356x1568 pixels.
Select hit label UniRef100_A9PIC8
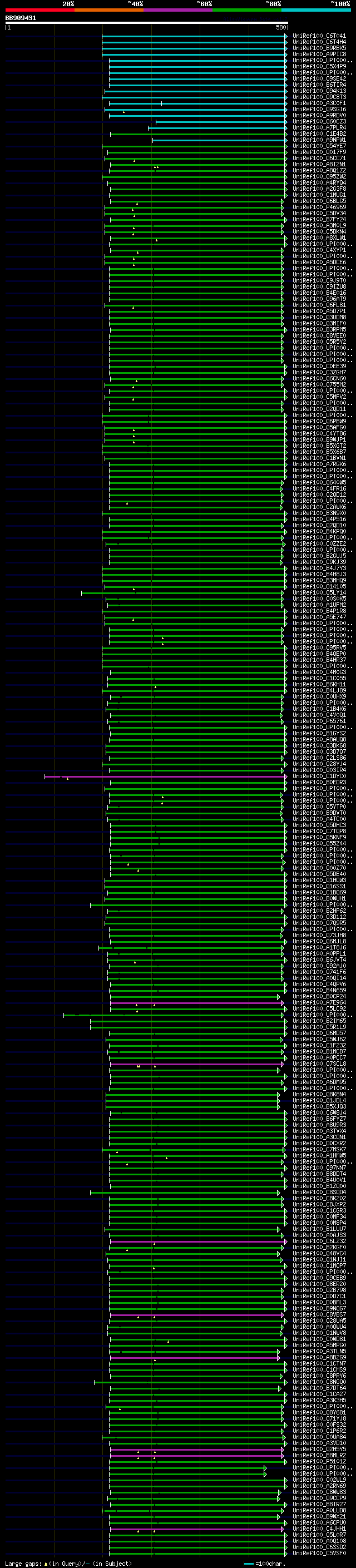click(319, 54)
